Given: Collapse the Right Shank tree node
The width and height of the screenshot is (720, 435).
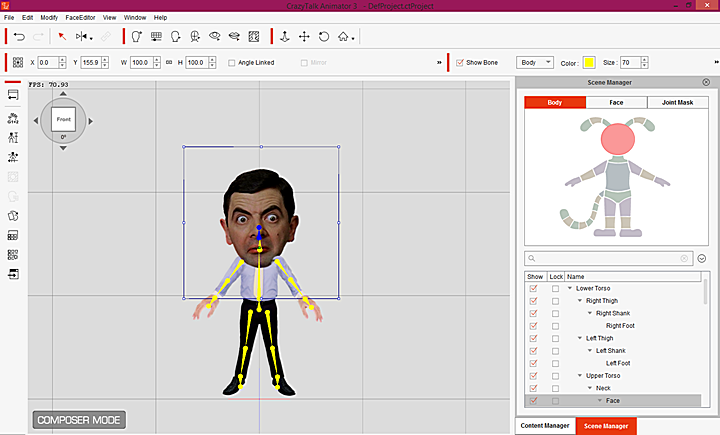Looking at the screenshot, I should point(590,313).
